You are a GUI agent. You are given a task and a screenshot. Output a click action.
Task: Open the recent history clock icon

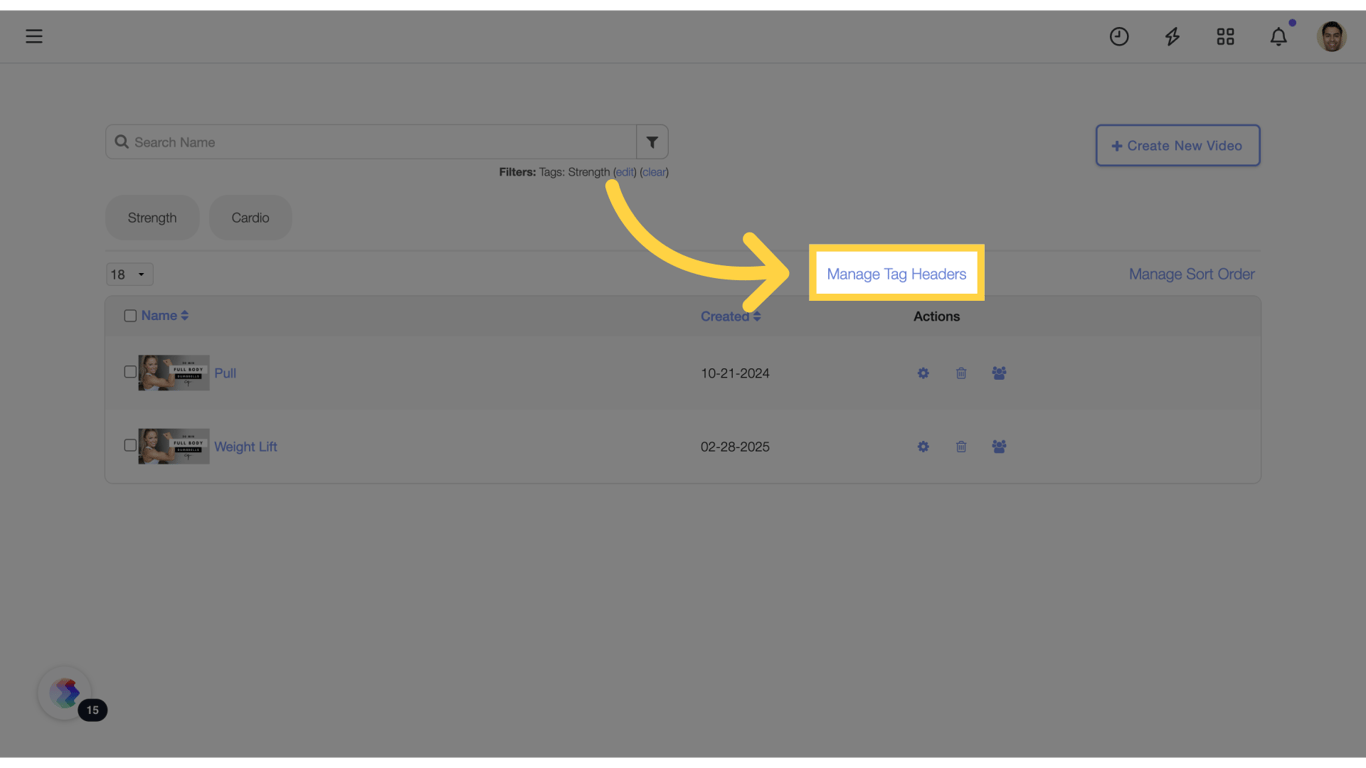click(x=1119, y=36)
